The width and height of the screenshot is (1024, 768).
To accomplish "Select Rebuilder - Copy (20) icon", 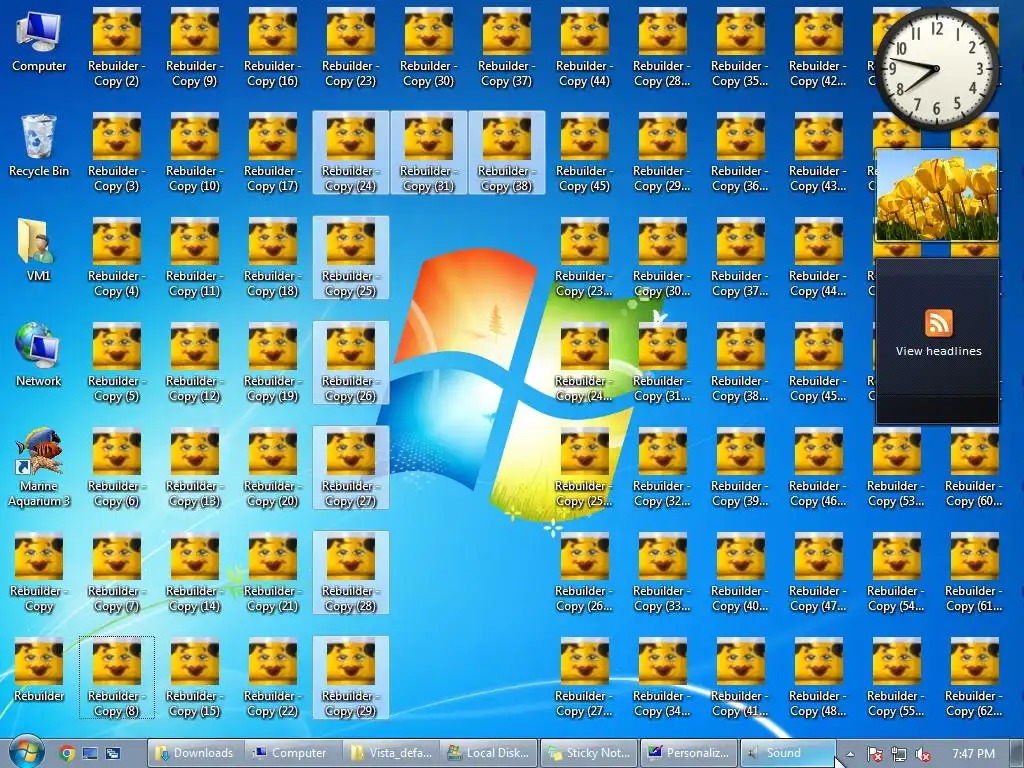I will pyautogui.click(x=272, y=468).
